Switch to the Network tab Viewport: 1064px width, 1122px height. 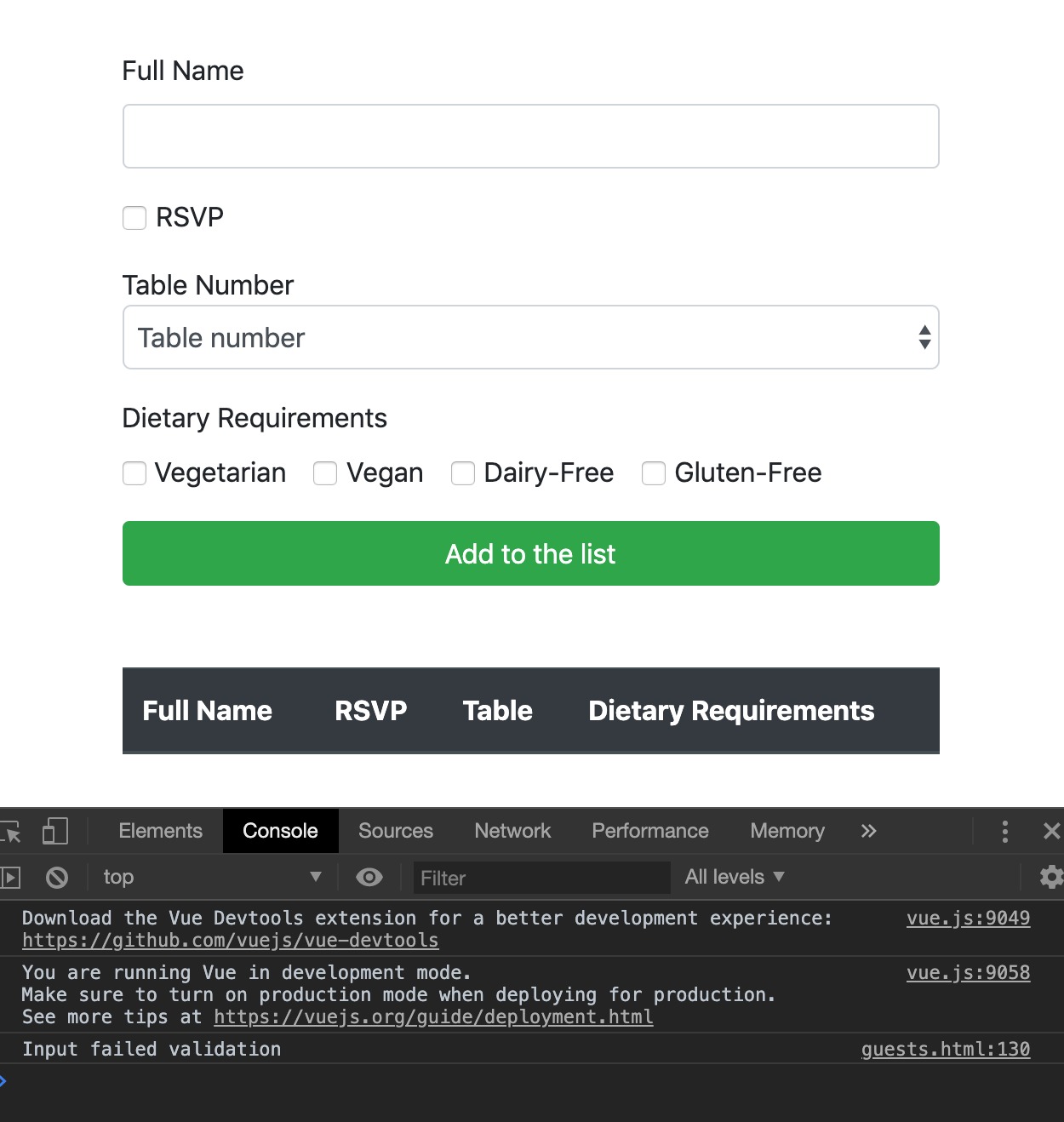[512, 832]
